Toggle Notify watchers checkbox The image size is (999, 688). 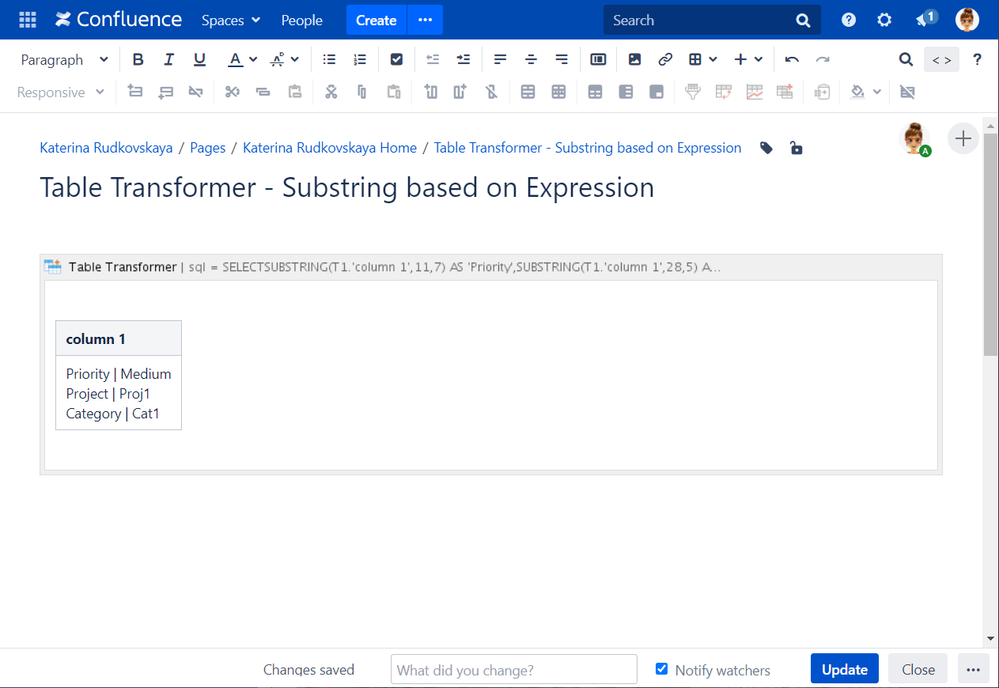click(661, 669)
